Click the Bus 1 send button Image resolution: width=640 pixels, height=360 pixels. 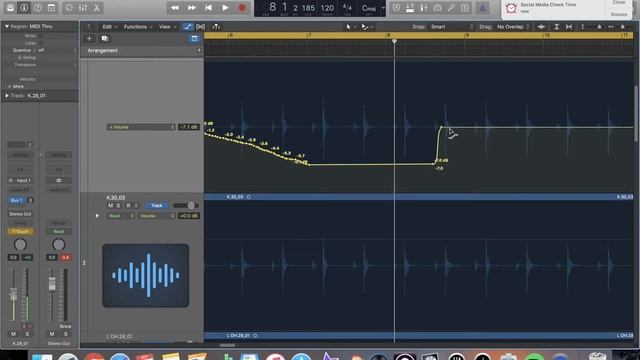[x=16, y=200]
